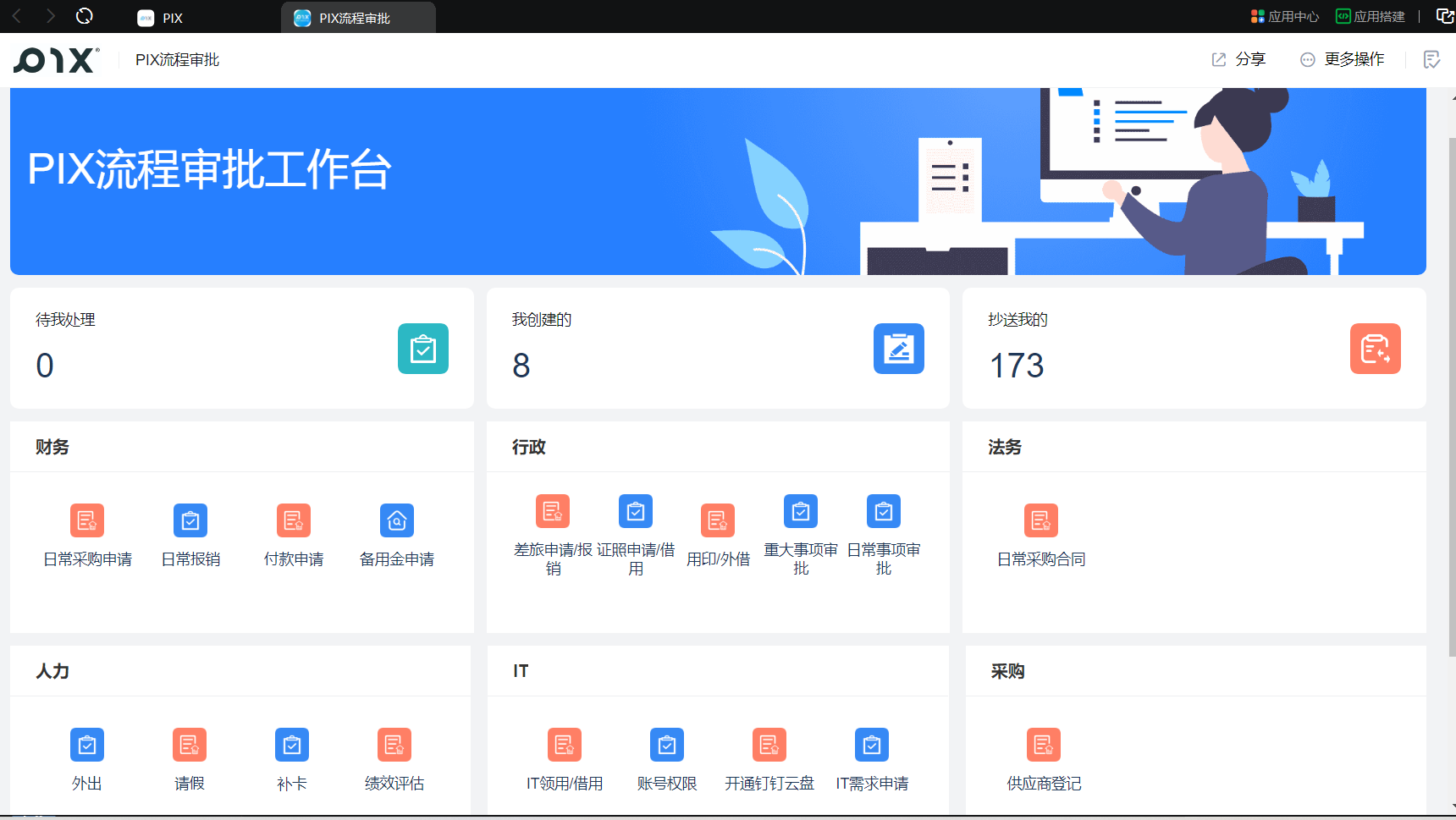The height and width of the screenshot is (820, 1456).
Task: Open the 差旅申请/报销 icon
Action: point(553,511)
